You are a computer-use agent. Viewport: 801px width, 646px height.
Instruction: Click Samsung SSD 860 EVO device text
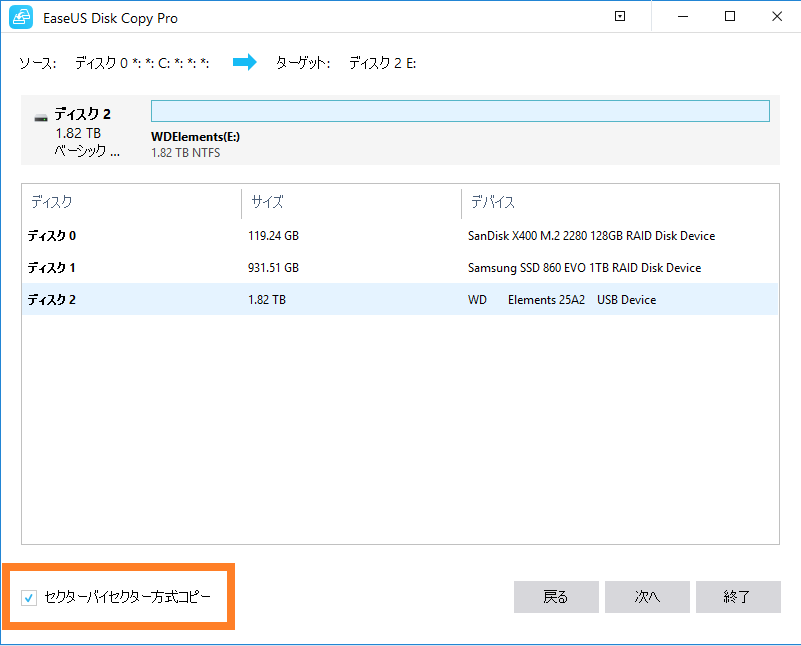pyautogui.click(x=584, y=268)
